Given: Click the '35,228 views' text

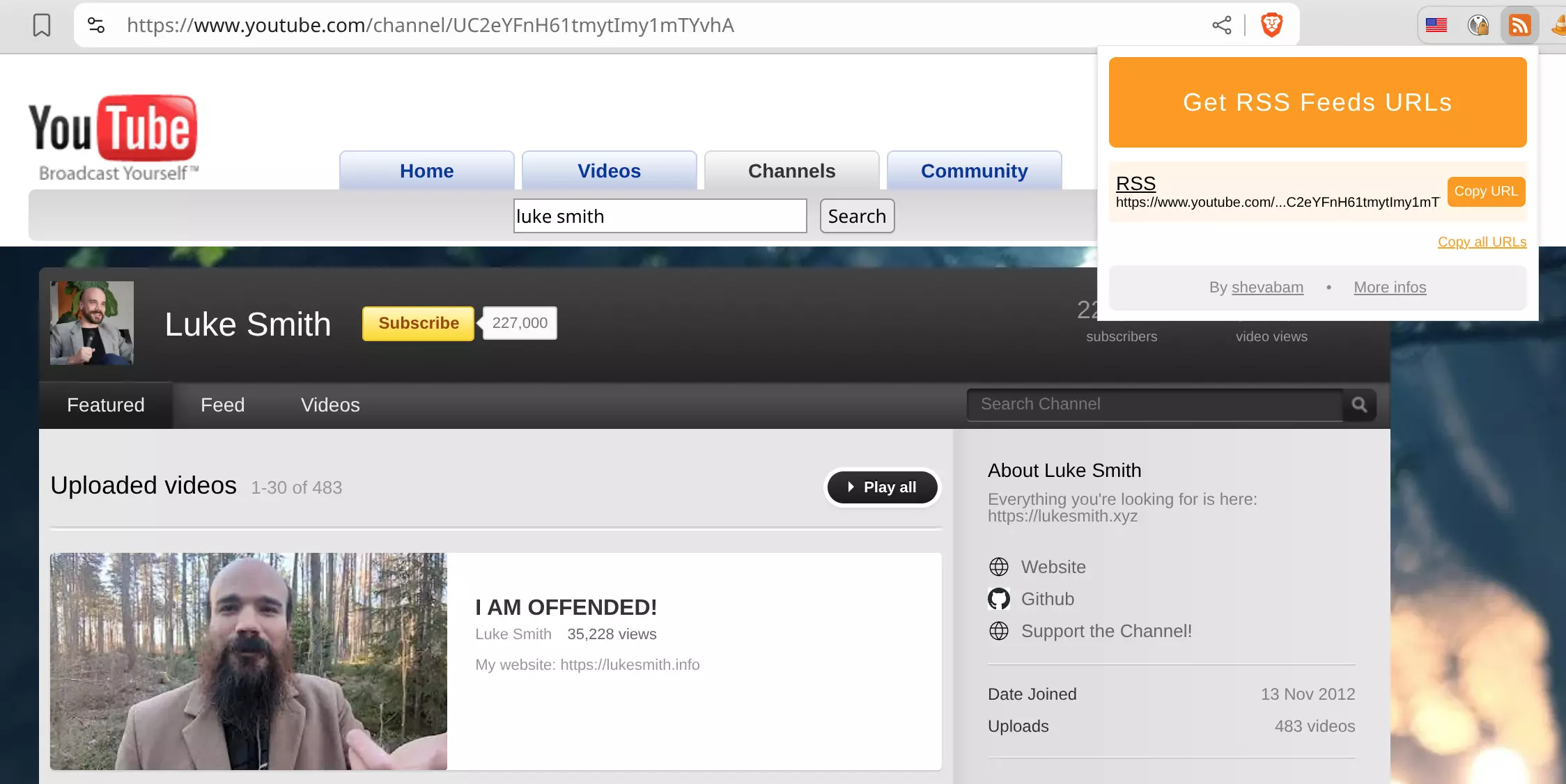Looking at the screenshot, I should [612, 634].
